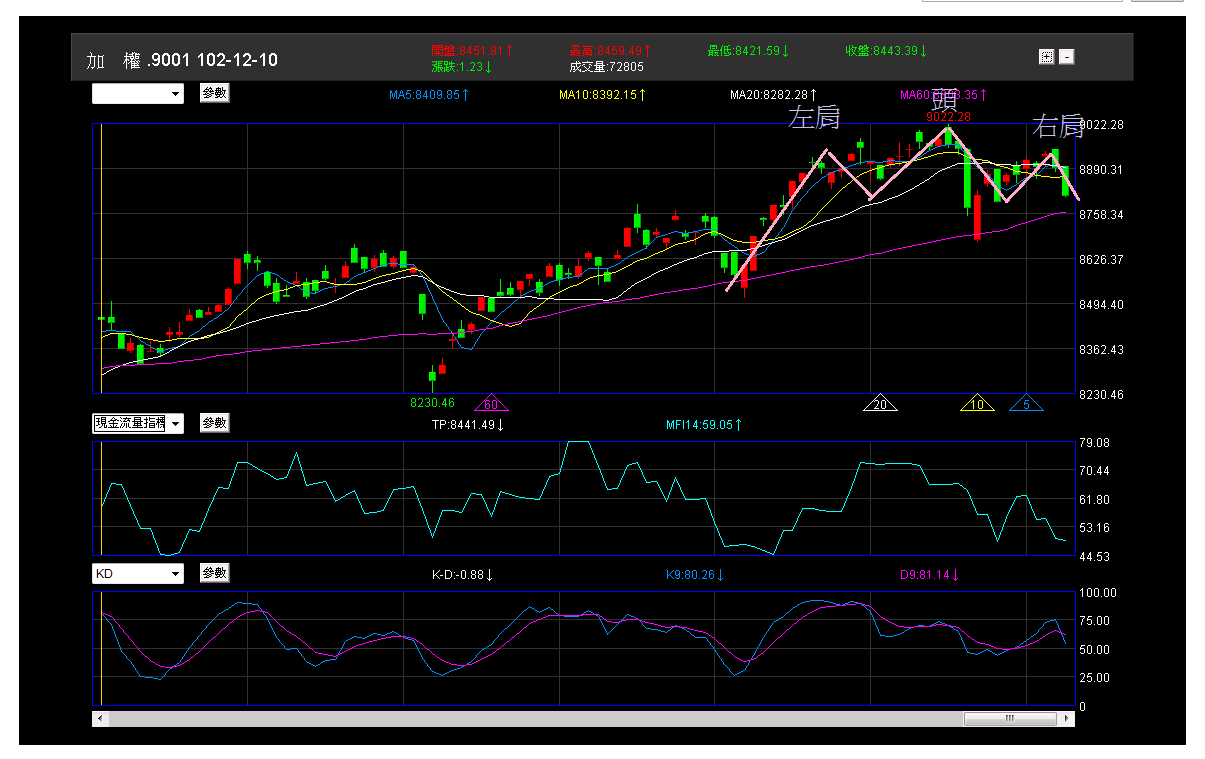Open the 現金流量指標 indicator dropdown
Viewport: 1205px width, 759px height.
(x=138, y=424)
